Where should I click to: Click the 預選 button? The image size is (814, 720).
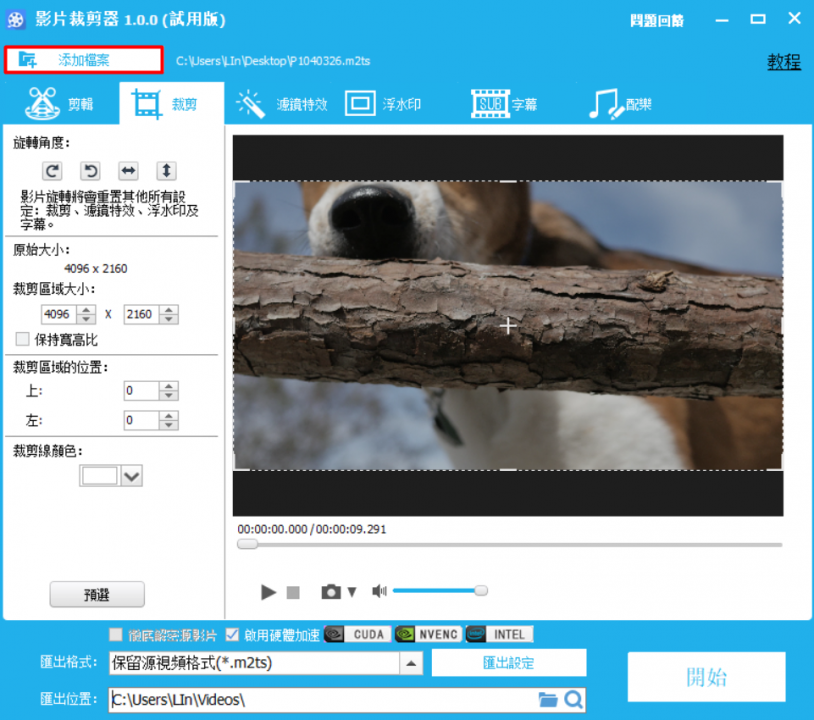pyautogui.click(x=97, y=594)
